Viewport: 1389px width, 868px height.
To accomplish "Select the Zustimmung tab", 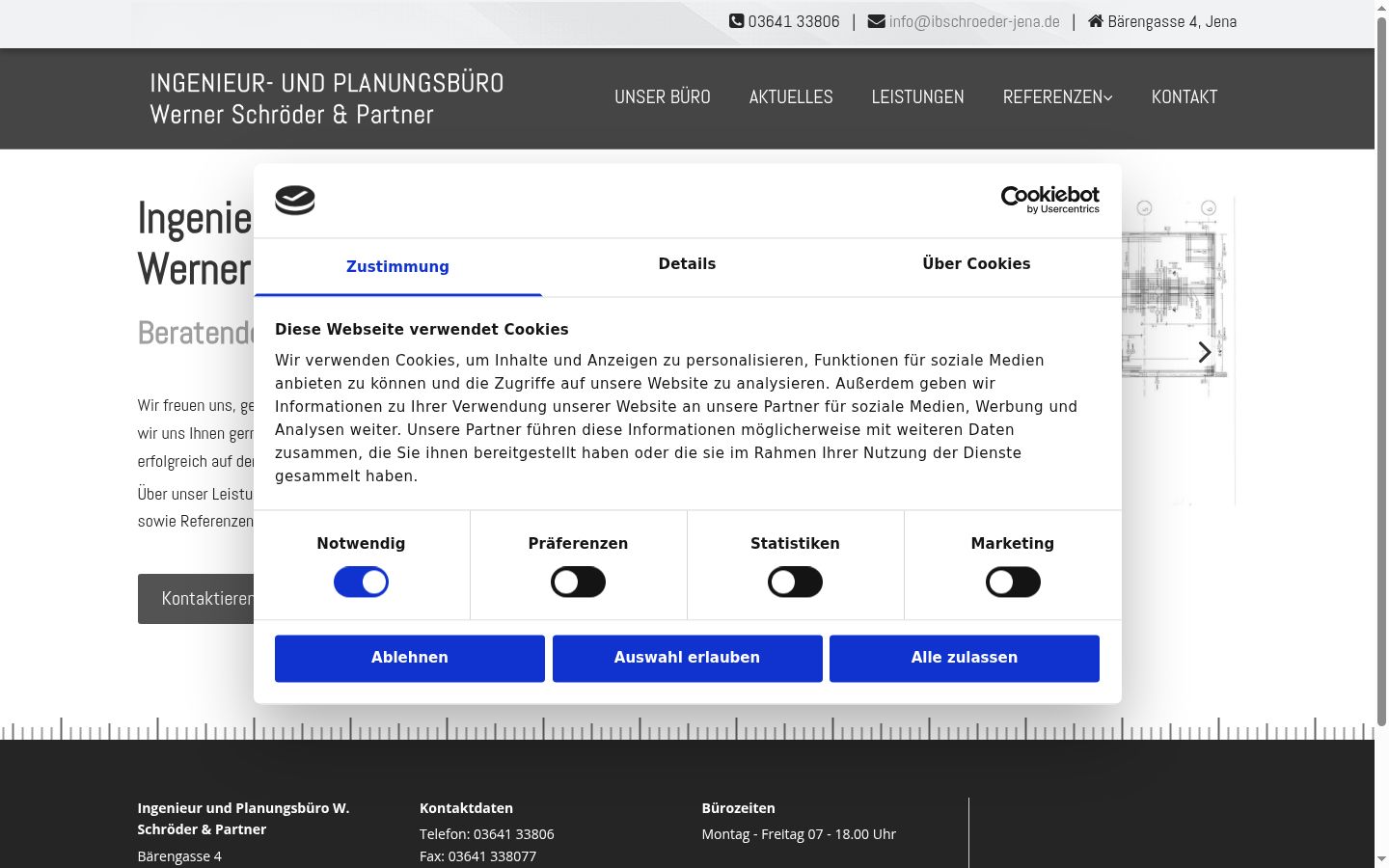I will tap(397, 267).
